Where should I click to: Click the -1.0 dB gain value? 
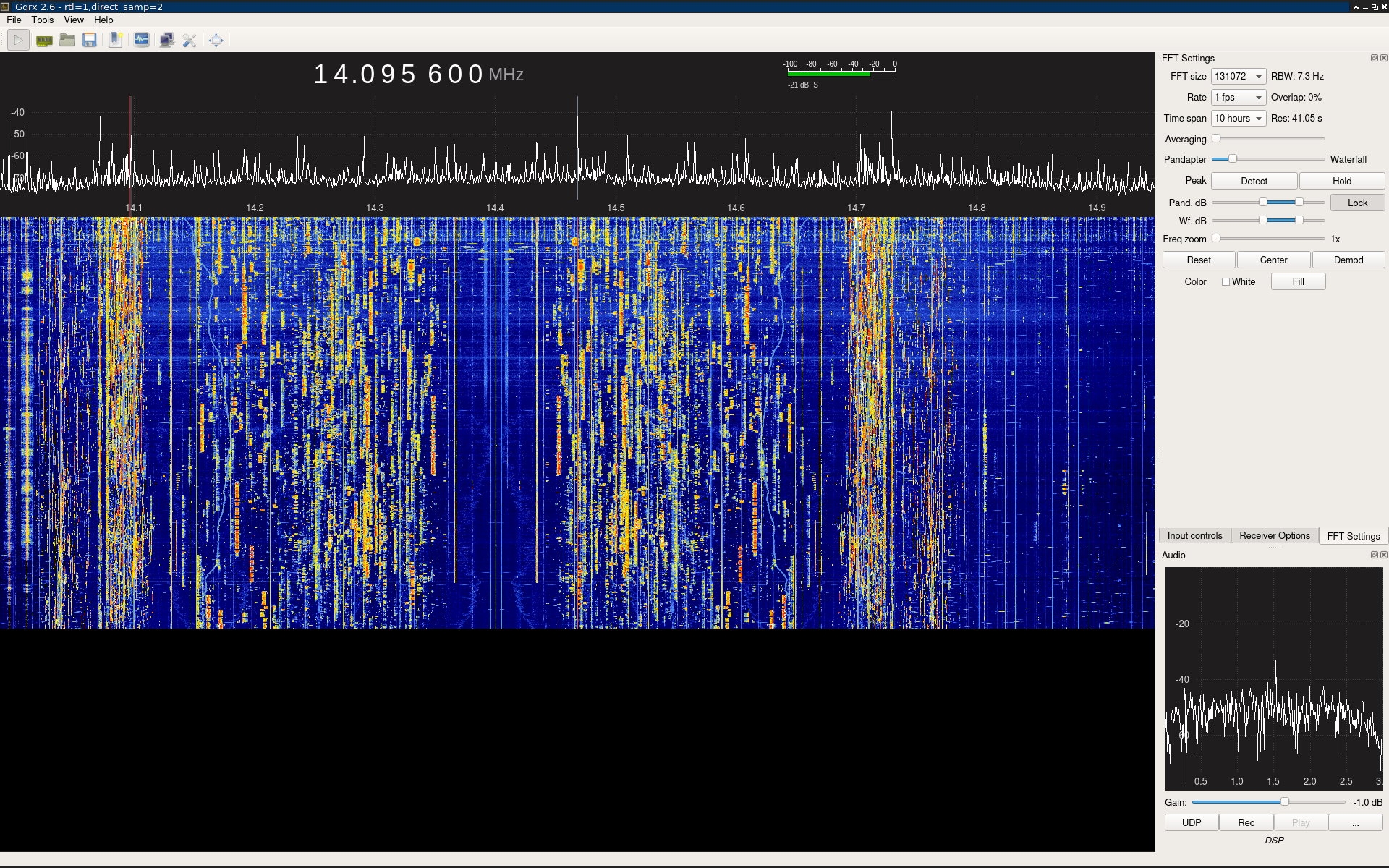click(x=1367, y=802)
